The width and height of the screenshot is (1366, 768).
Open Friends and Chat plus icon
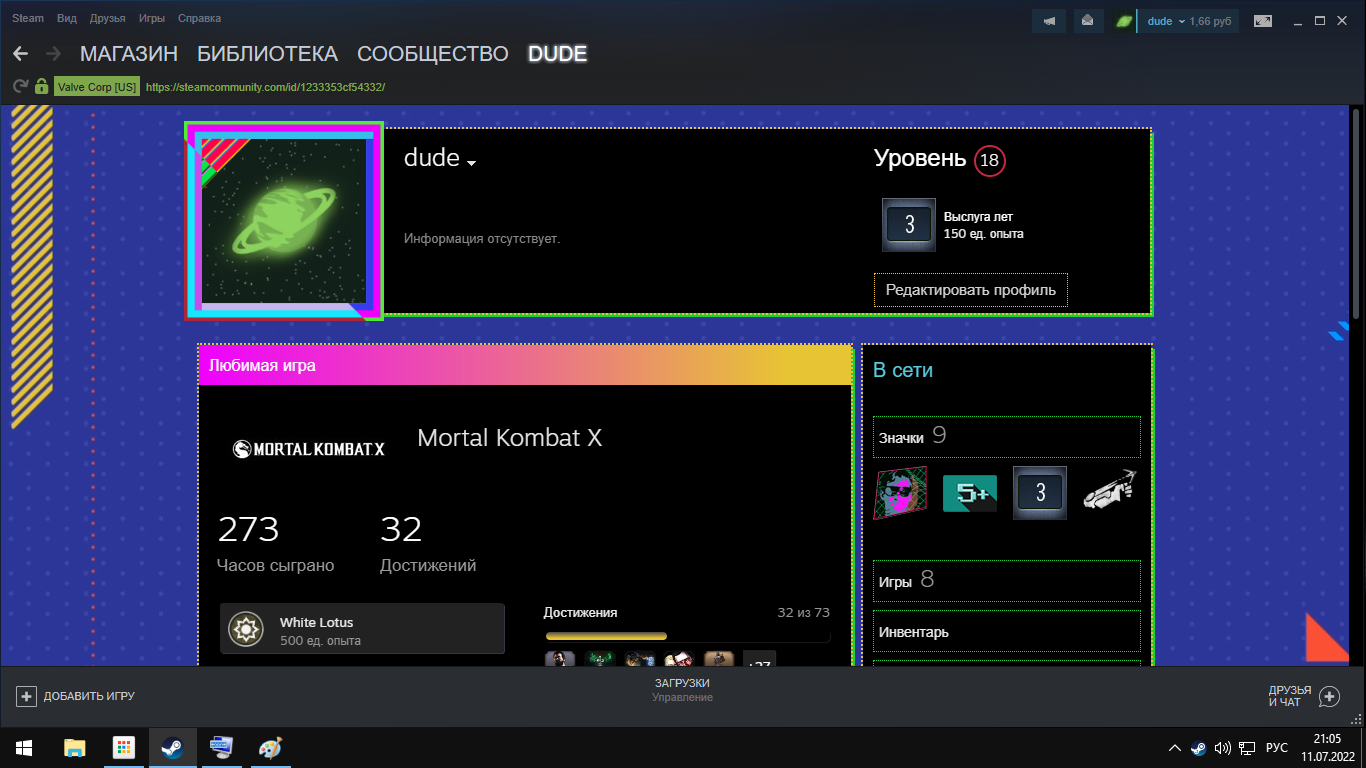coord(1329,696)
